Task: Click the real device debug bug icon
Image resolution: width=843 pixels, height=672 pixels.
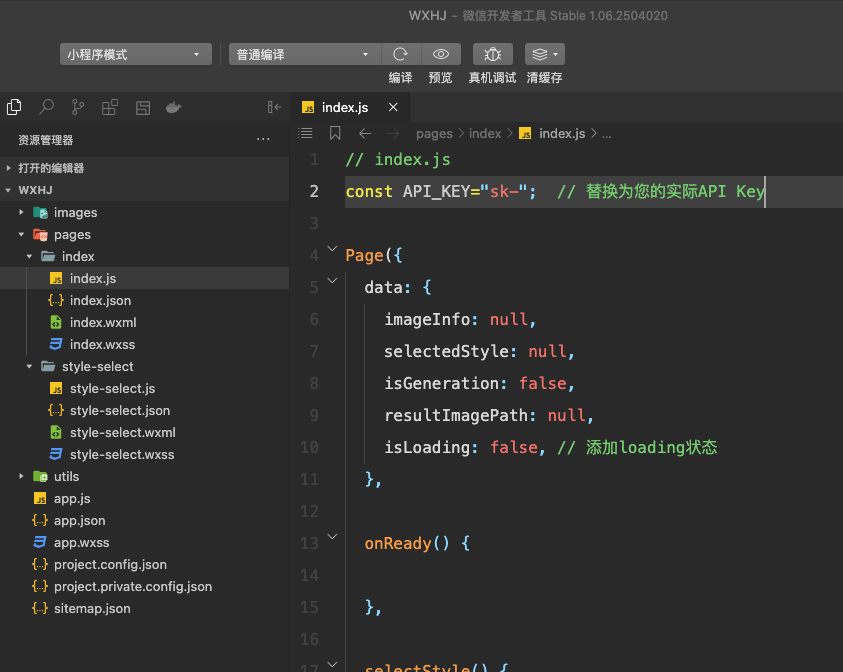Action: click(x=492, y=54)
